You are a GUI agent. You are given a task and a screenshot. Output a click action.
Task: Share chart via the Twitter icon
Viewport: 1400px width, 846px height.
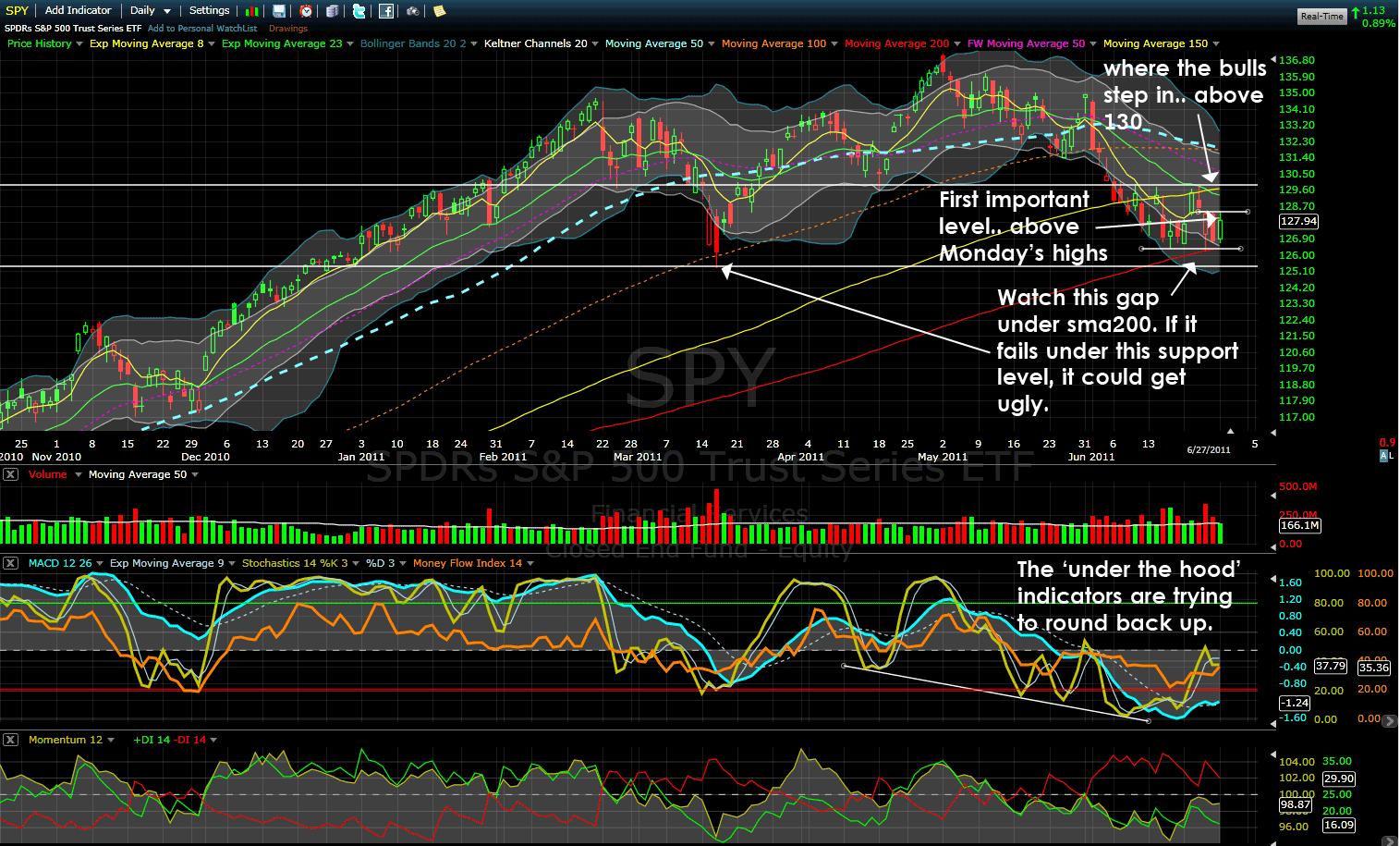(x=359, y=11)
